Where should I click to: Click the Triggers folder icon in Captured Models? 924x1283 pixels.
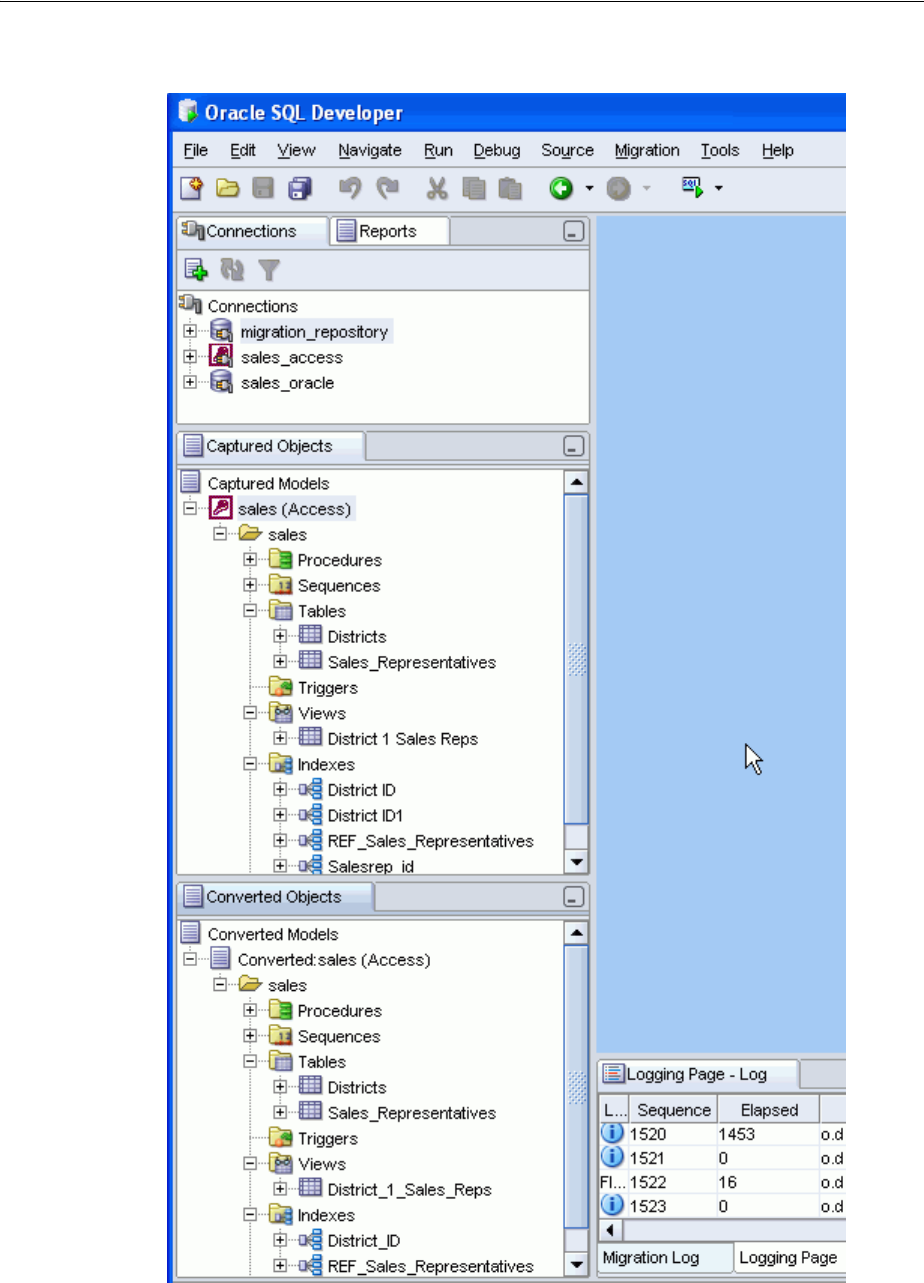[280, 688]
